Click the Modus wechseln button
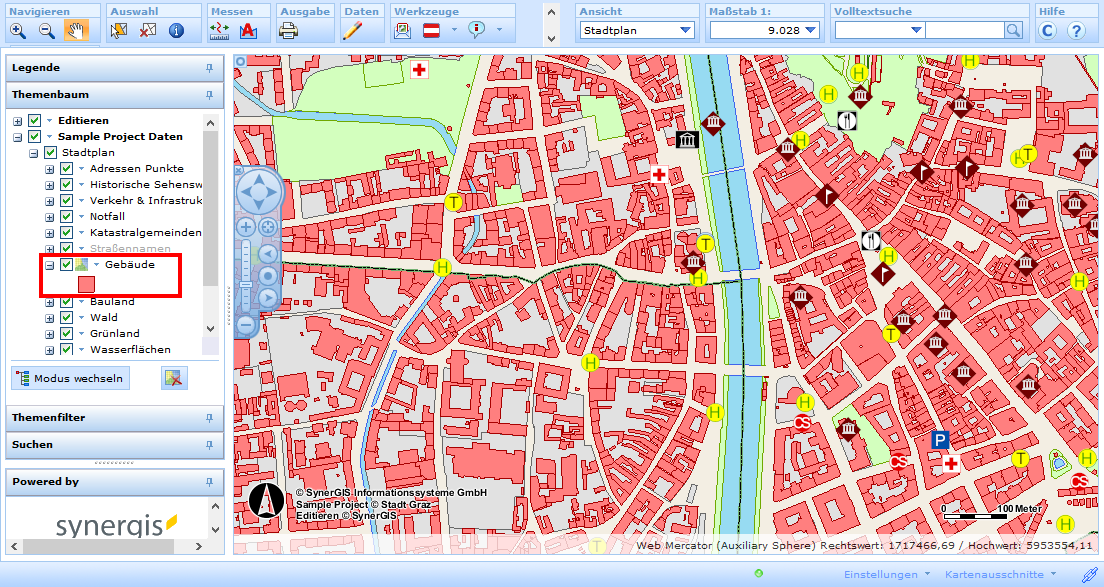 click(x=70, y=378)
